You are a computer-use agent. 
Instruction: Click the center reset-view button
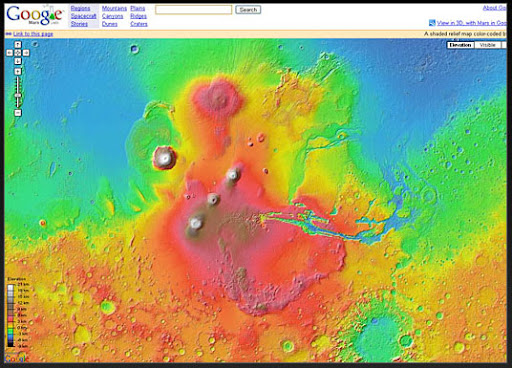point(18,53)
